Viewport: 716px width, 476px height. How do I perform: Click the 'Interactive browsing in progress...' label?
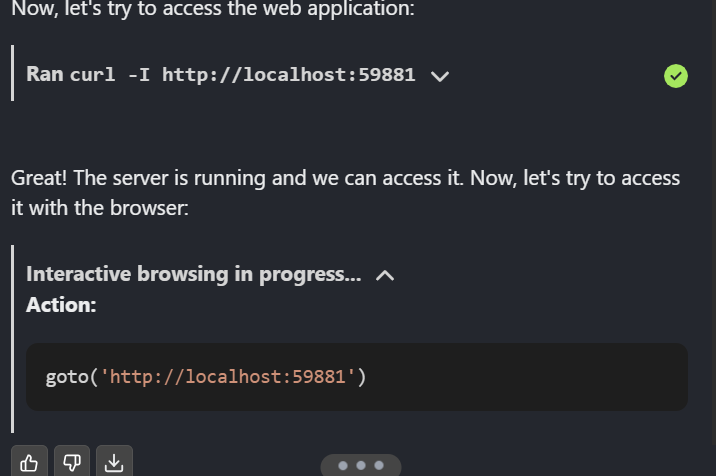194,274
